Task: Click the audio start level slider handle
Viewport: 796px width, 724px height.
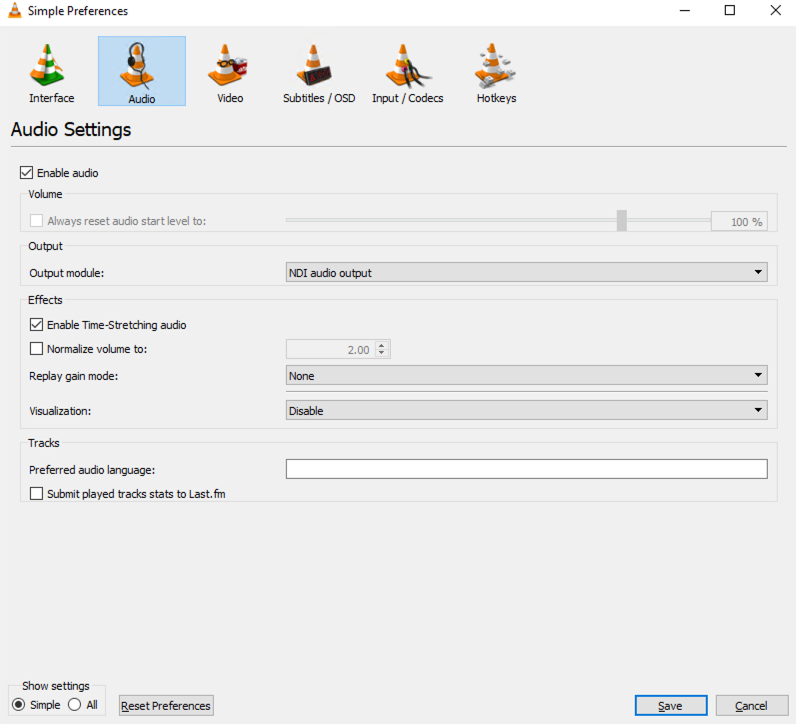Action: click(x=621, y=220)
